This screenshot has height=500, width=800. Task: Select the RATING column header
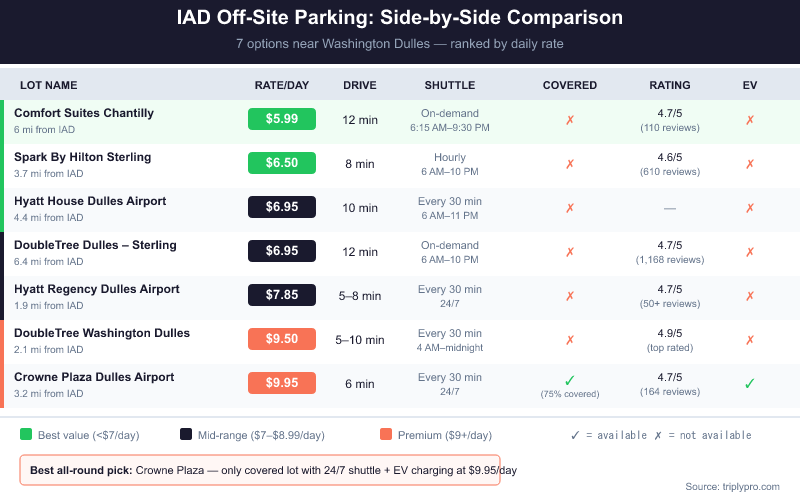click(x=670, y=85)
